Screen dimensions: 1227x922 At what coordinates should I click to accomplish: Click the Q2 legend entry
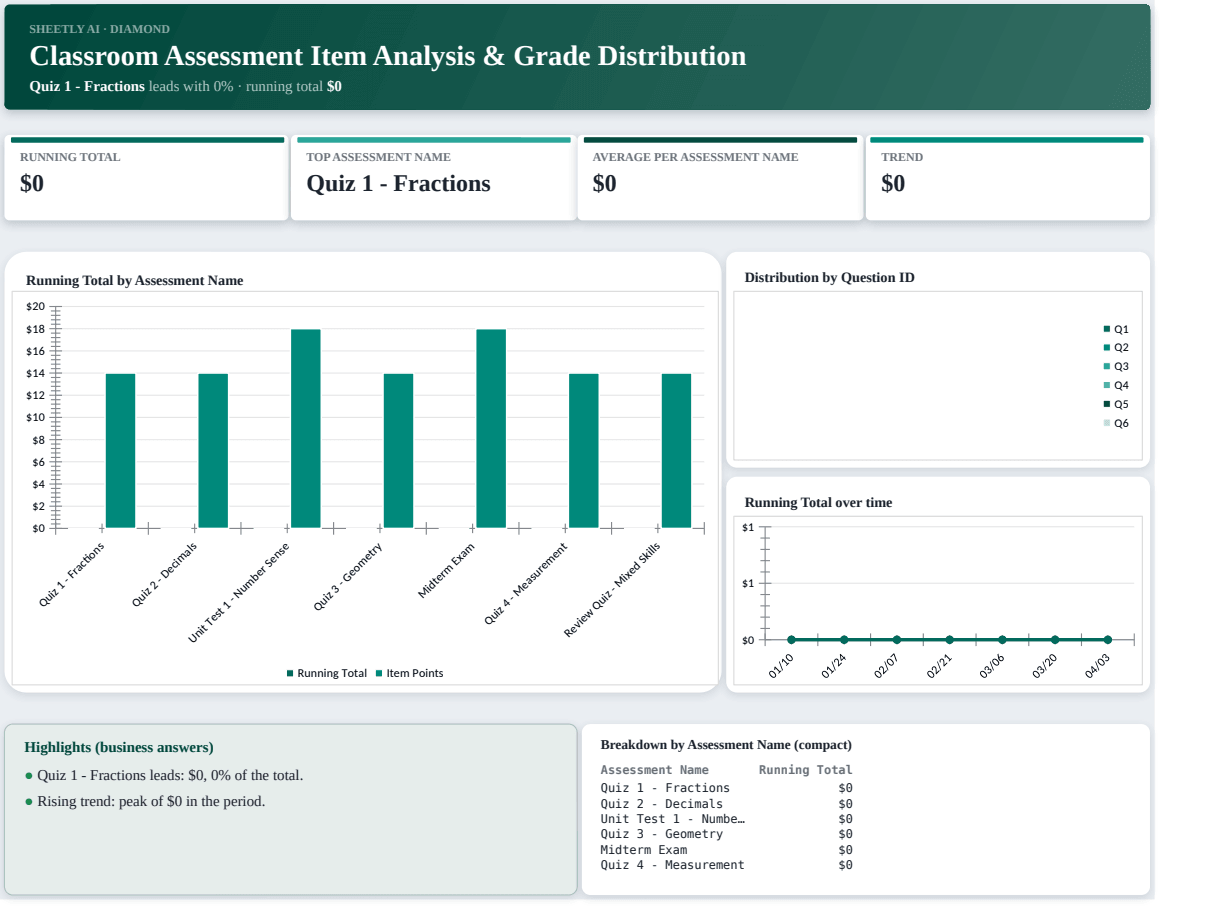[1116, 348]
